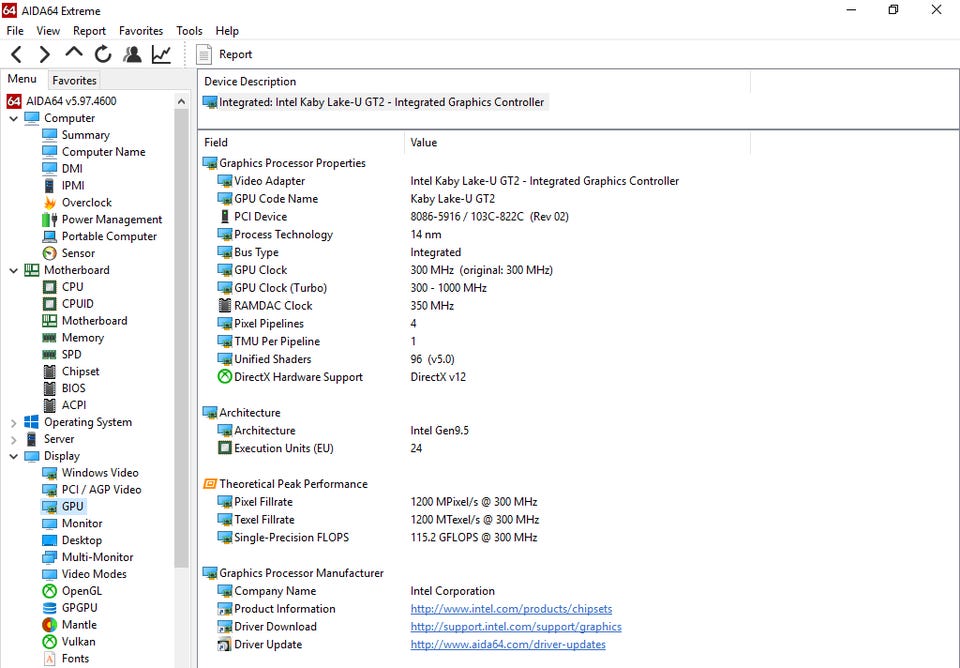This screenshot has width=960, height=668.
Task: Collapse the Computer tree node
Action: [13, 118]
